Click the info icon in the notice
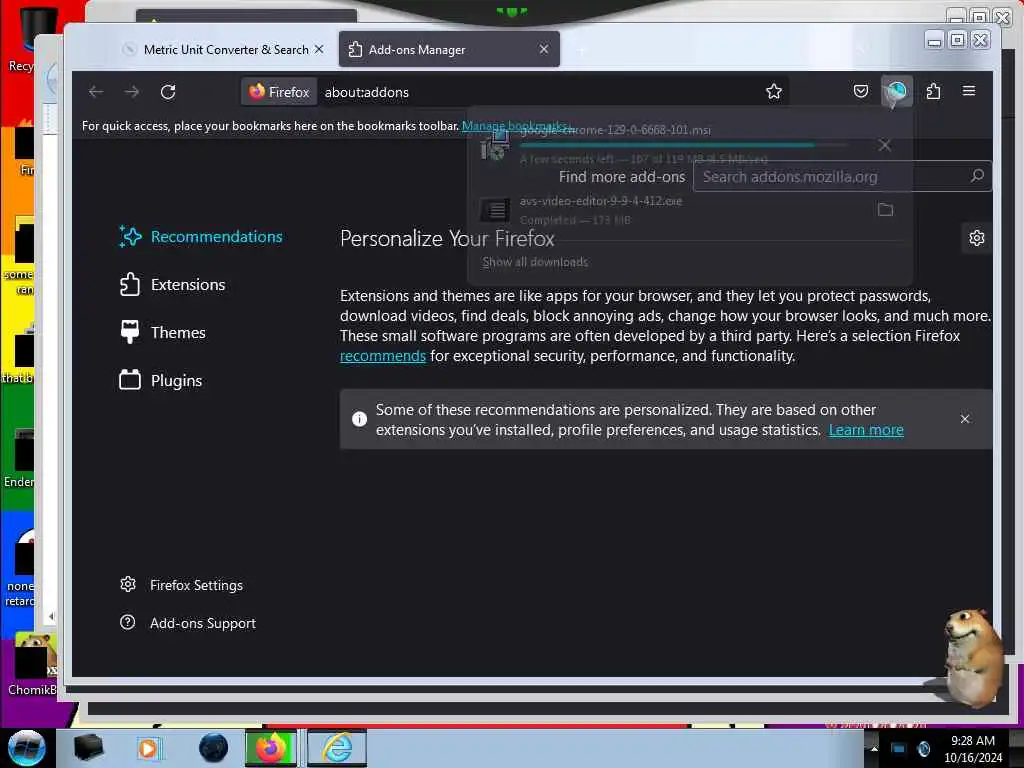The height and width of the screenshot is (768, 1024). (359, 419)
